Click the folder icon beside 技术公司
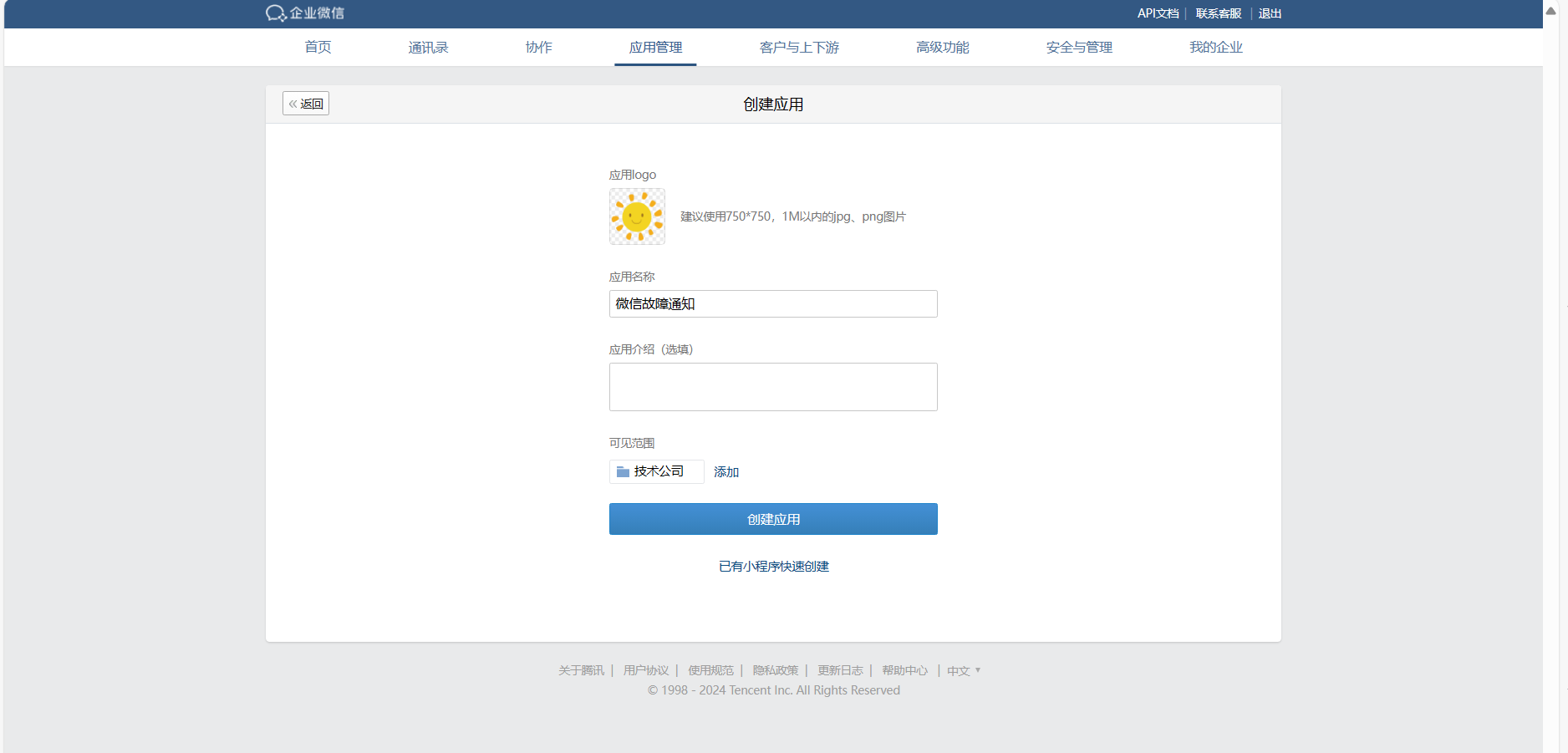 pyautogui.click(x=623, y=472)
